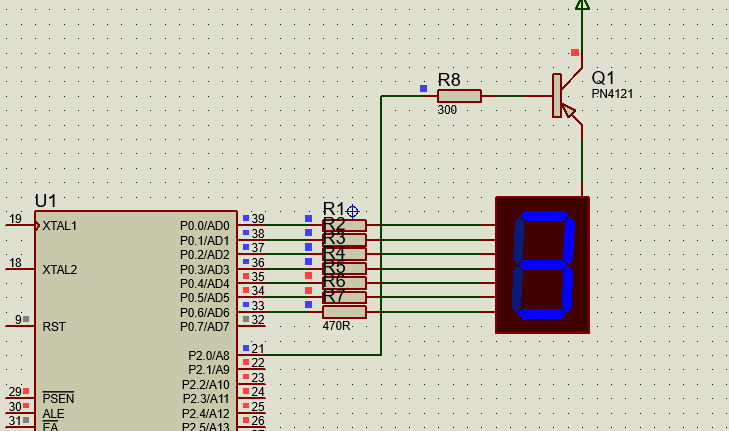Click the crosshair origin marker beside R1
Image resolution: width=729 pixels, height=431 pixels.
352,211
